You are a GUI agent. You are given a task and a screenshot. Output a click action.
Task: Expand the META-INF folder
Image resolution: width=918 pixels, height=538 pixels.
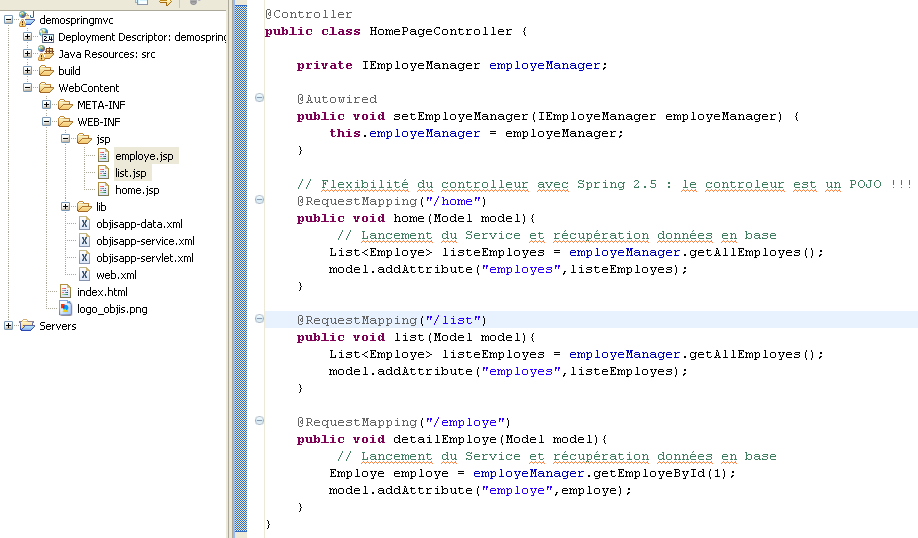[46, 105]
